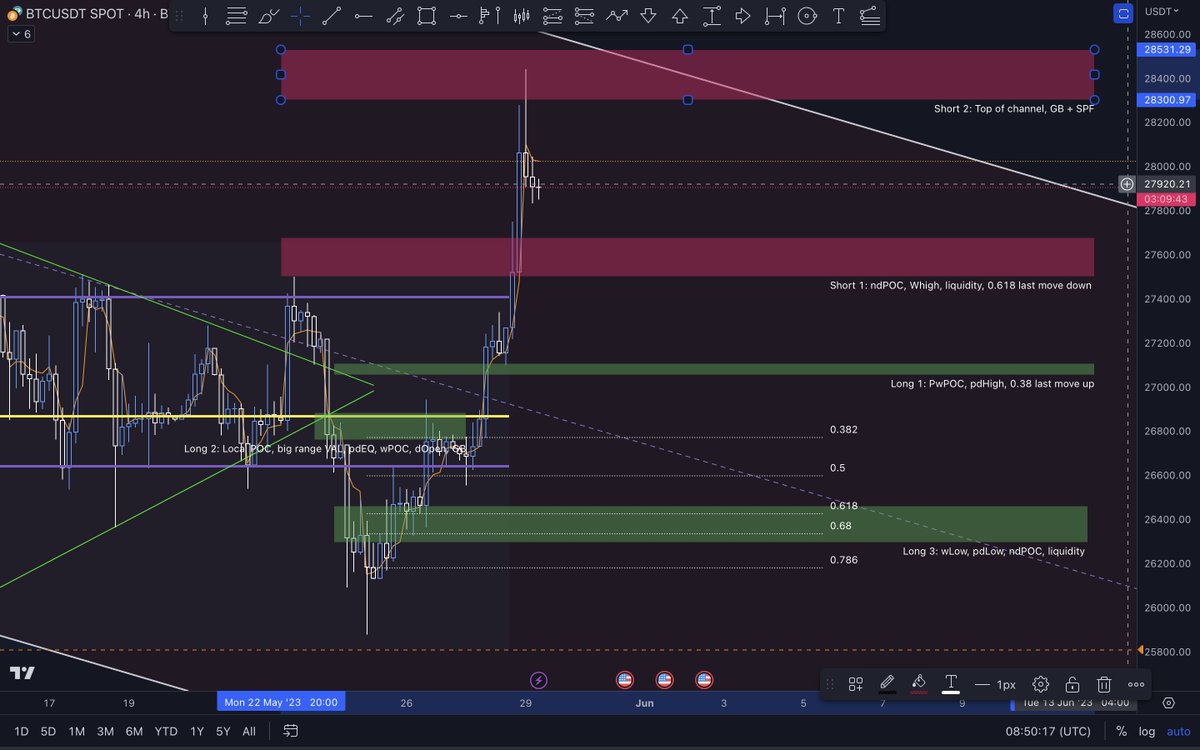Viewport: 1200px width, 750px height.
Task: Set chart range to All
Action: click(x=249, y=731)
